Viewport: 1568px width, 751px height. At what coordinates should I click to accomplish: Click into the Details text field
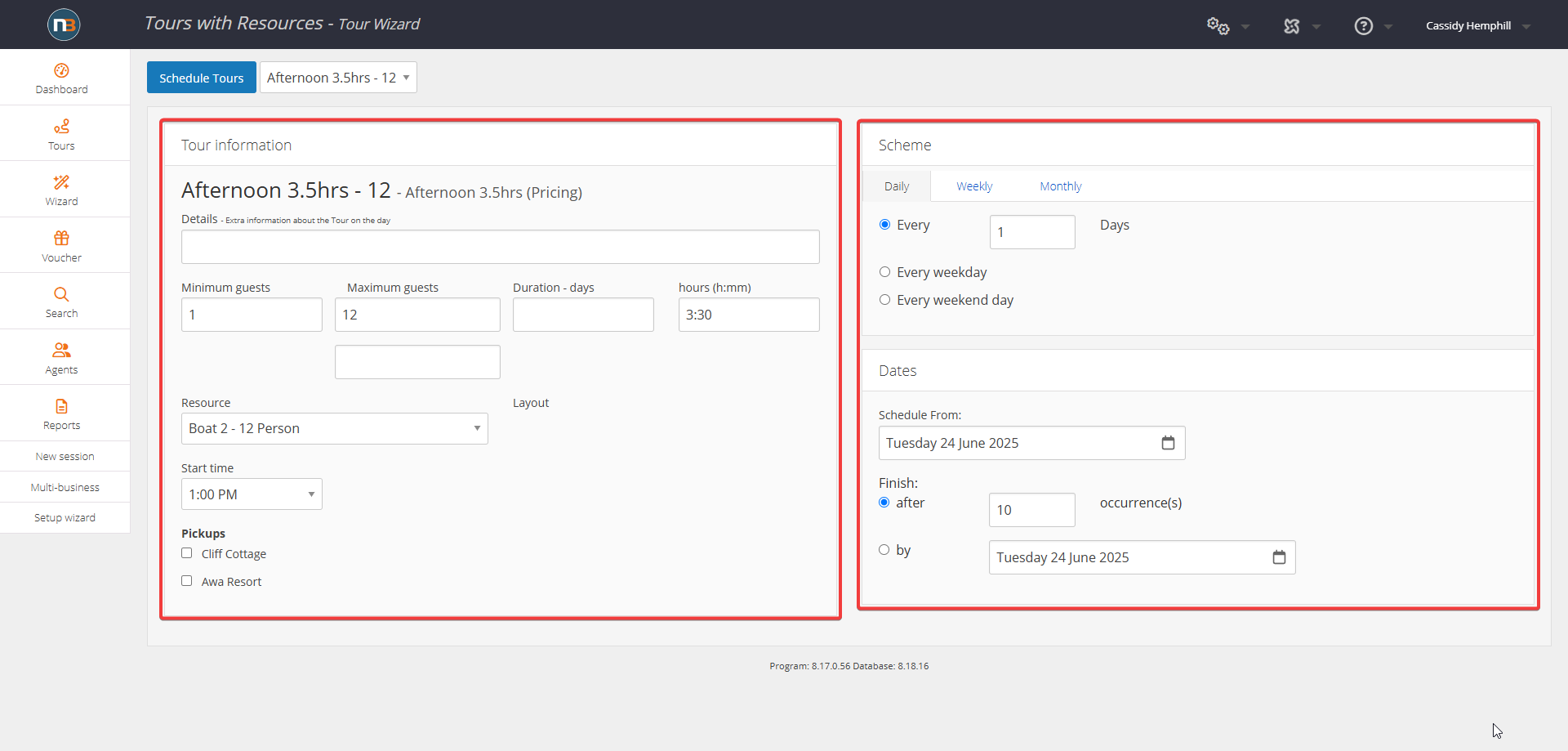[501, 247]
